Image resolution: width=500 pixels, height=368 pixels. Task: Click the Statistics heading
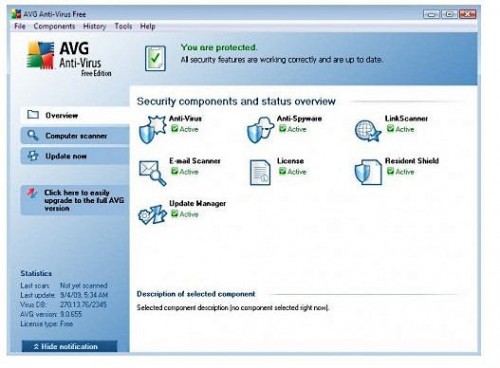(x=36, y=273)
